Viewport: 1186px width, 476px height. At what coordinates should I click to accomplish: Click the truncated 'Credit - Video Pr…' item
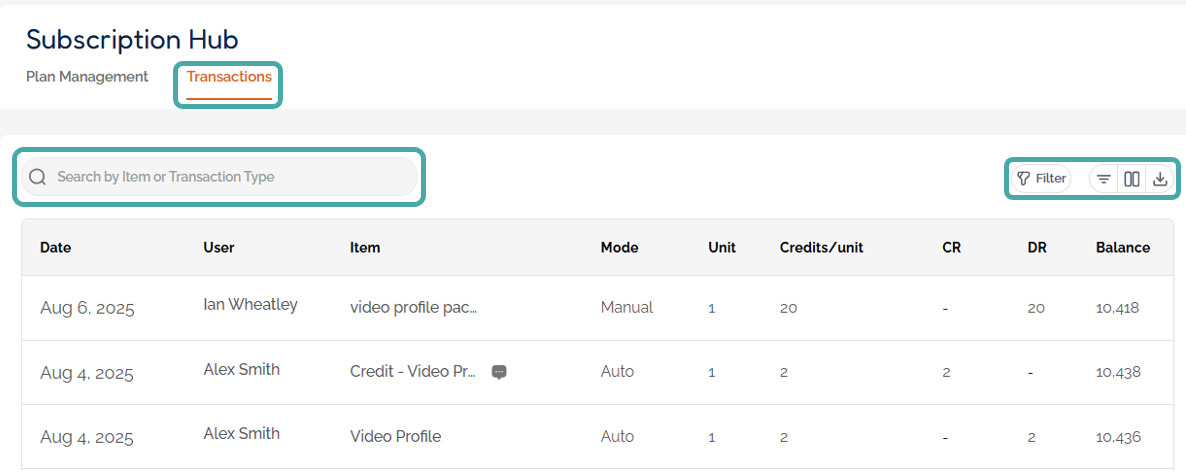point(413,372)
